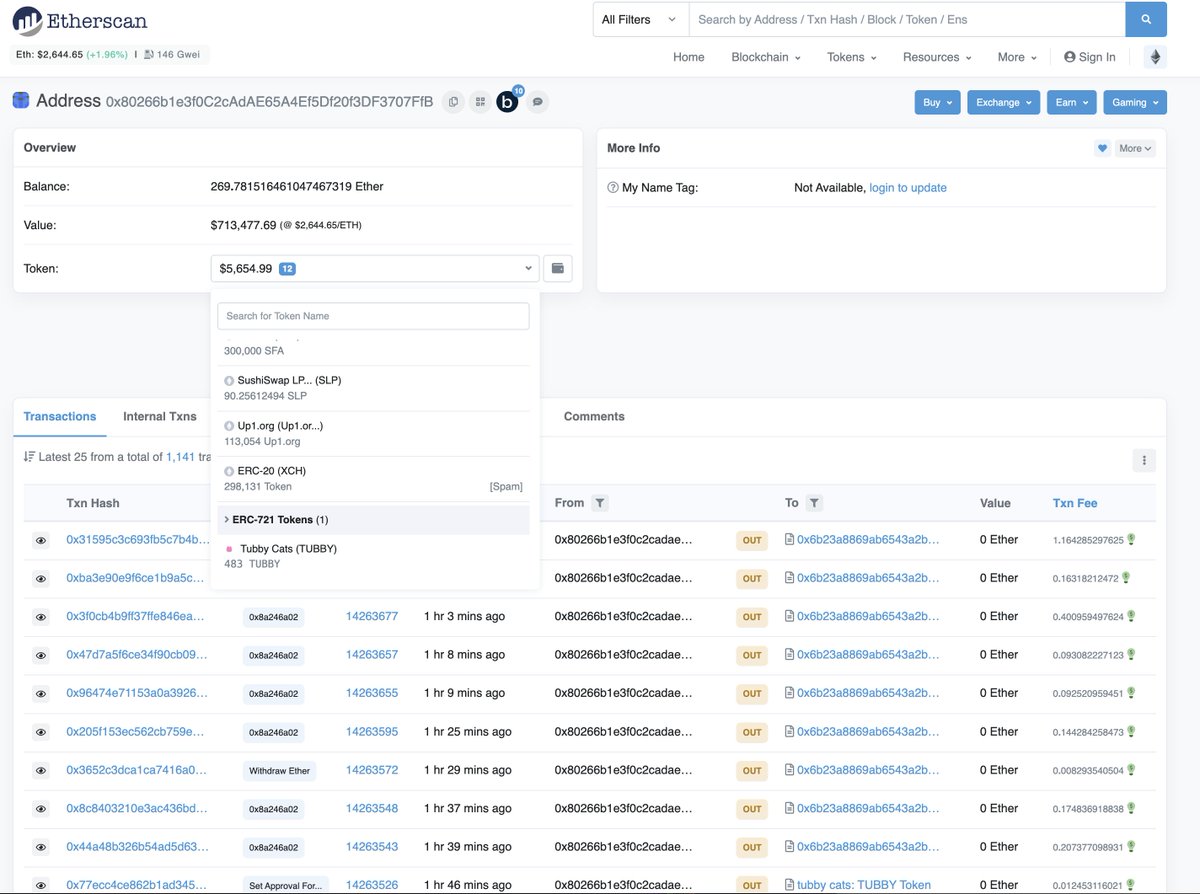This screenshot has width=1200, height=894.
Task: Preview transaction 0x96474e71153a0a3926 via eye icon
Action: tap(41, 693)
